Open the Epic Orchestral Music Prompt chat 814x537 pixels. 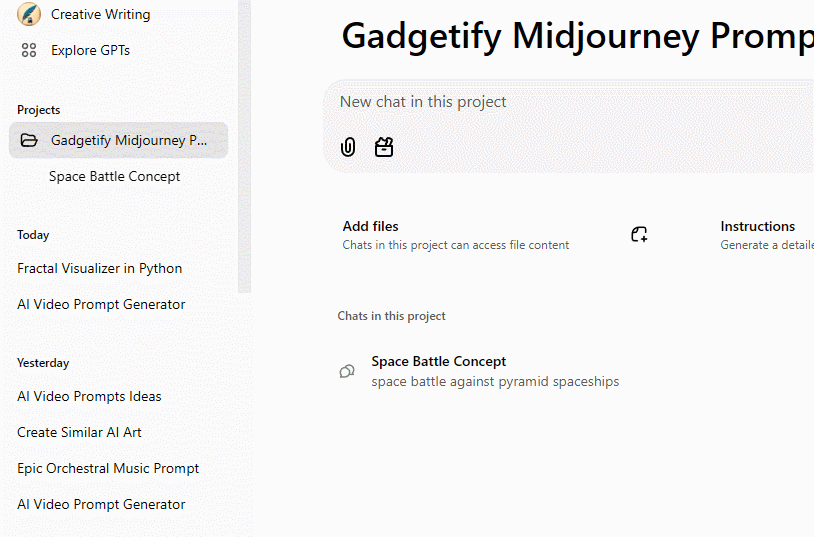pyautogui.click(x=108, y=468)
